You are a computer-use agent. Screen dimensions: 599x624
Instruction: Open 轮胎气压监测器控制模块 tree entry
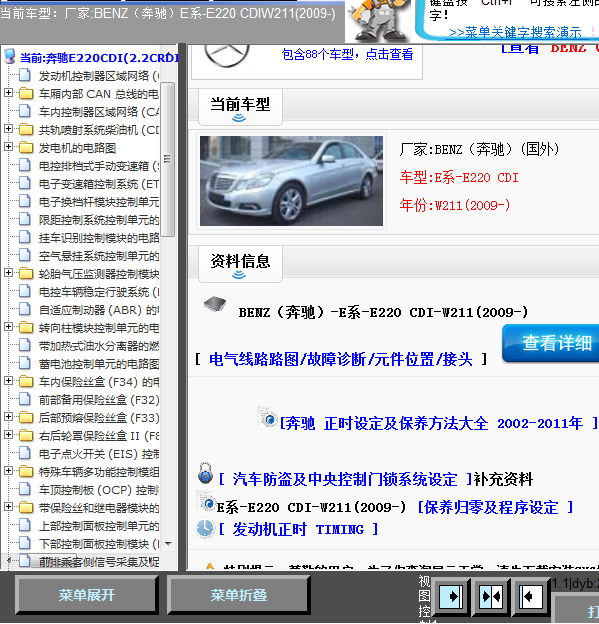coord(99,274)
